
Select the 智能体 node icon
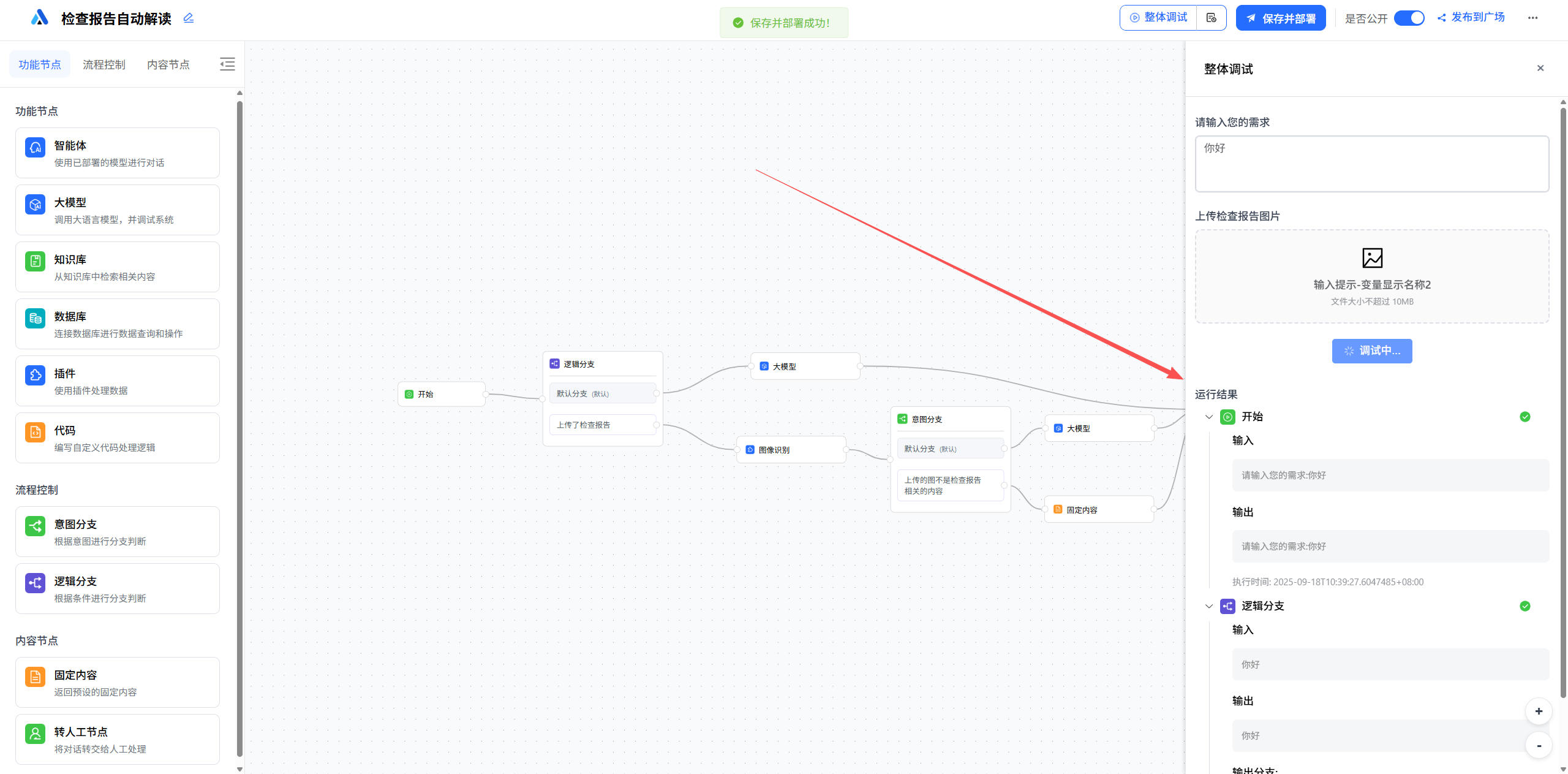36,147
